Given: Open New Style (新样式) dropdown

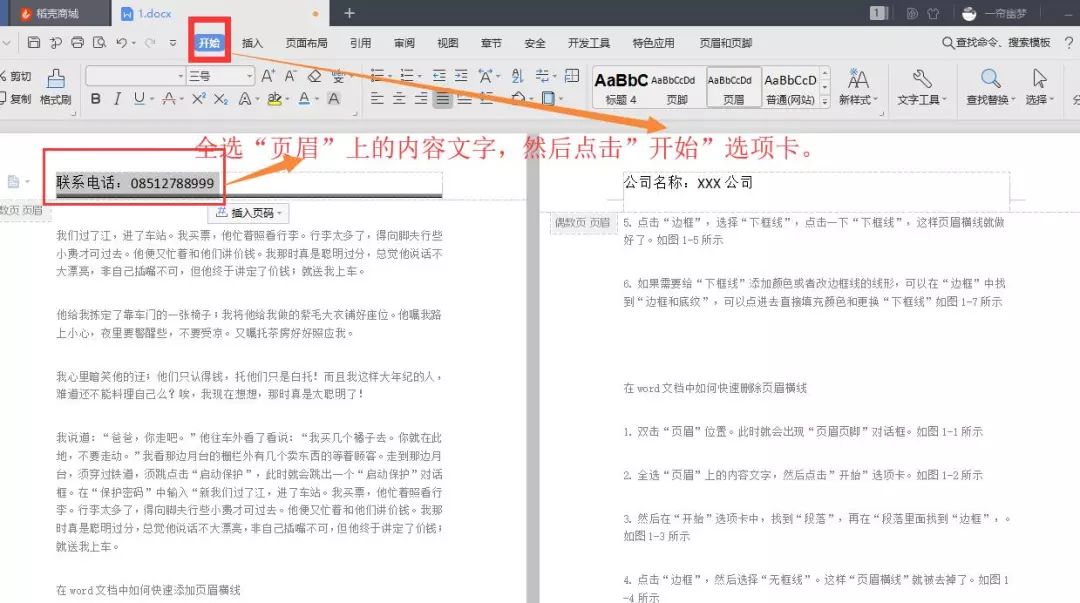Looking at the screenshot, I should (858, 88).
